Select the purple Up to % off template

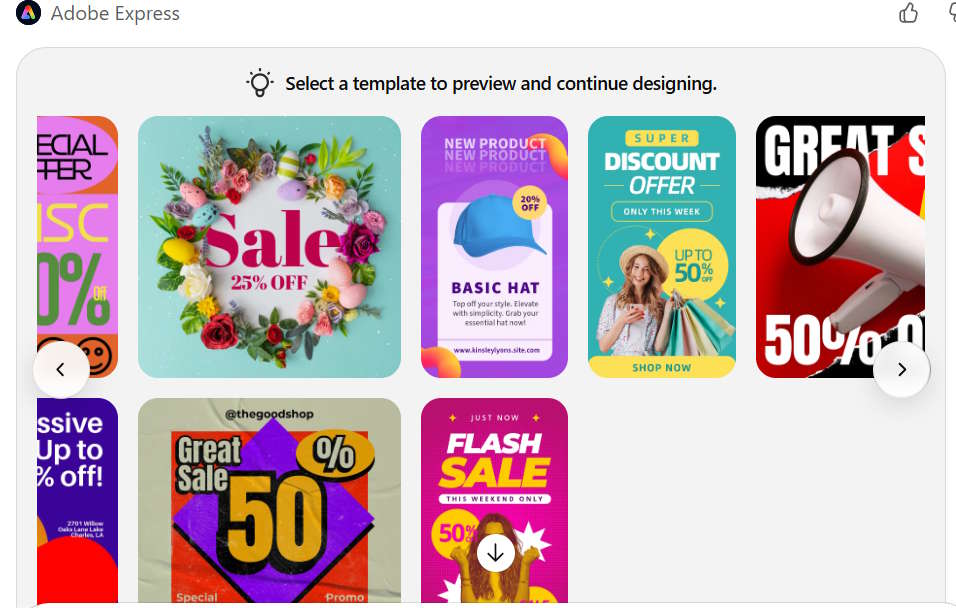pyautogui.click(x=77, y=501)
